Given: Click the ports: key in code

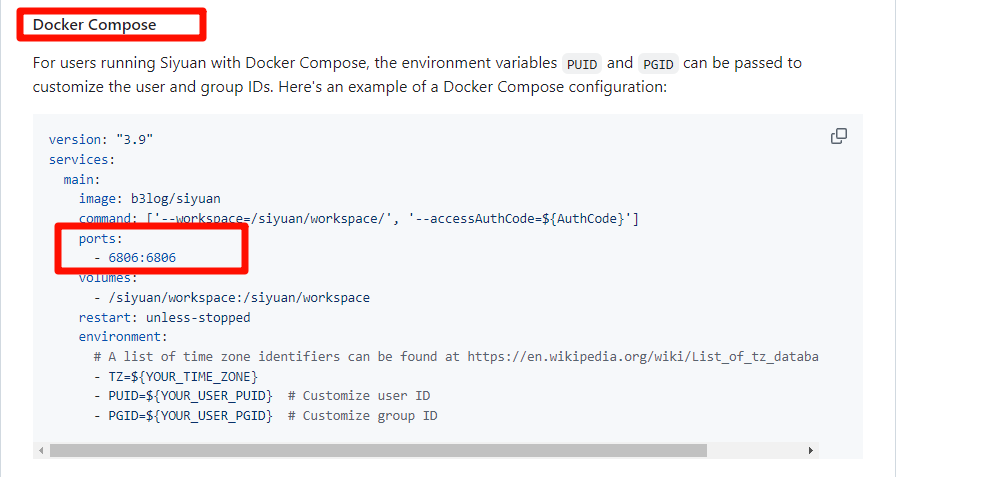Looking at the screenshot, I should coord(101,239).
